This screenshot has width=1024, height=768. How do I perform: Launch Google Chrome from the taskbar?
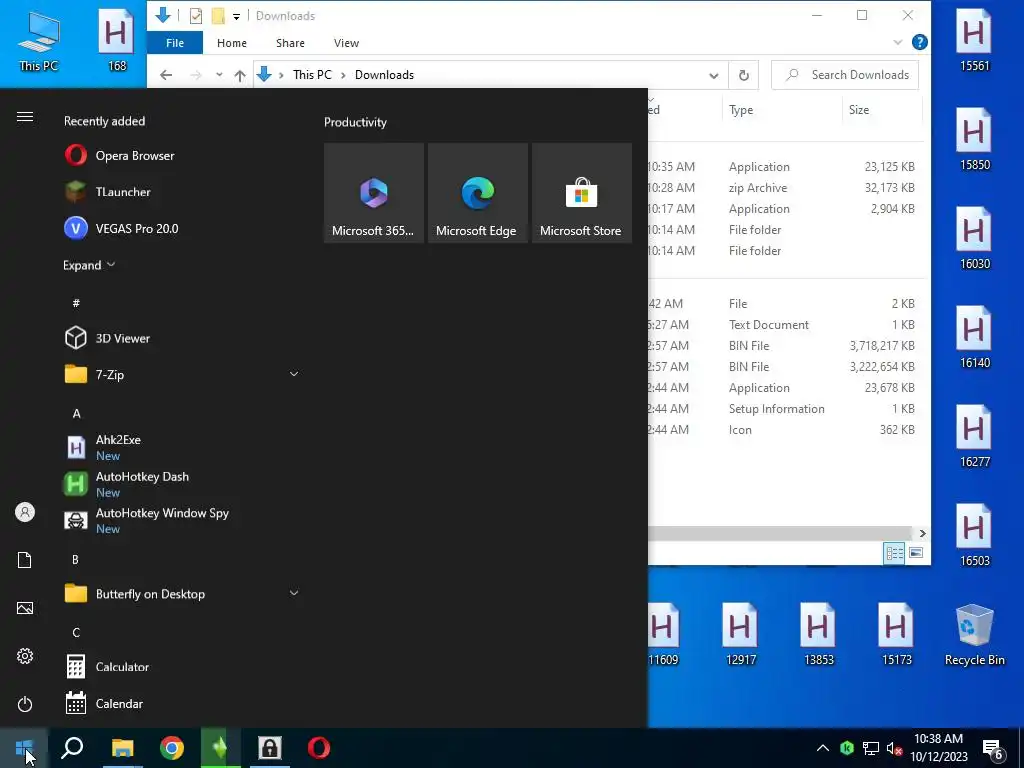172,748
